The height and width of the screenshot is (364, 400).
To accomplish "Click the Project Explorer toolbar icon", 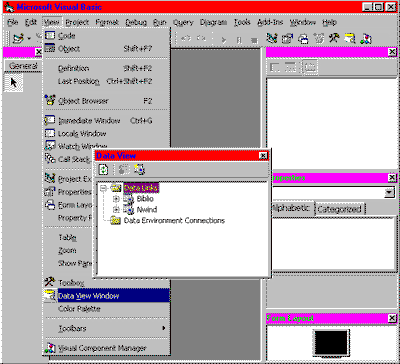I will 272,38.
